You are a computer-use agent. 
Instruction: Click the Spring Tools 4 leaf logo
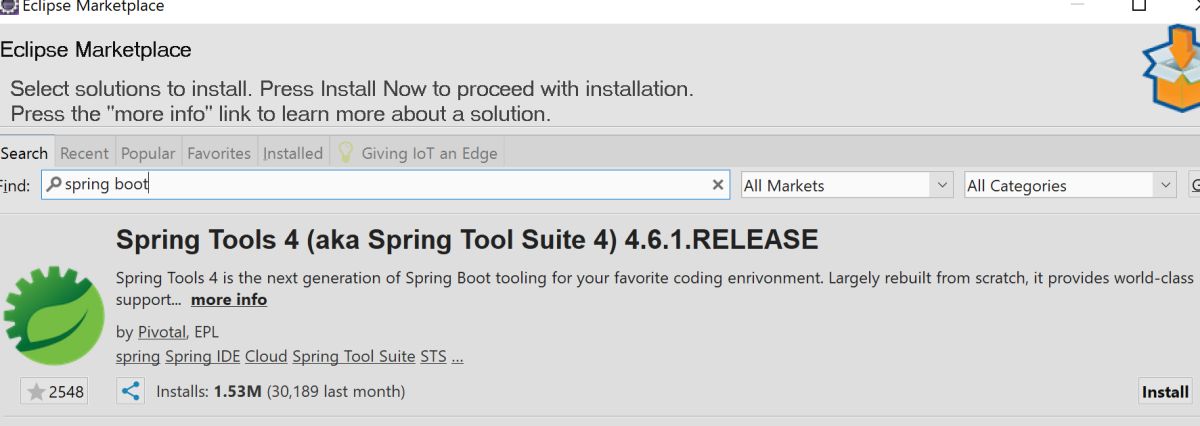52,315
